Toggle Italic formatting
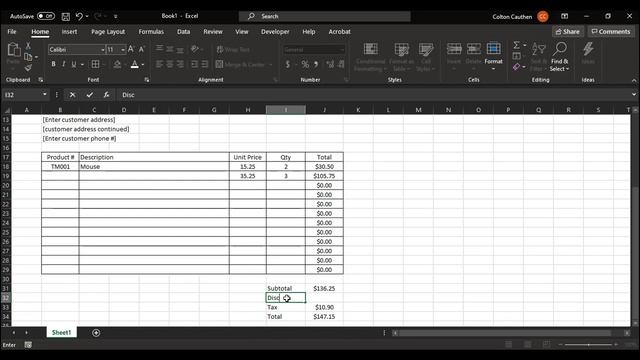This screenshot has width=640, height=360. point(64,64)
